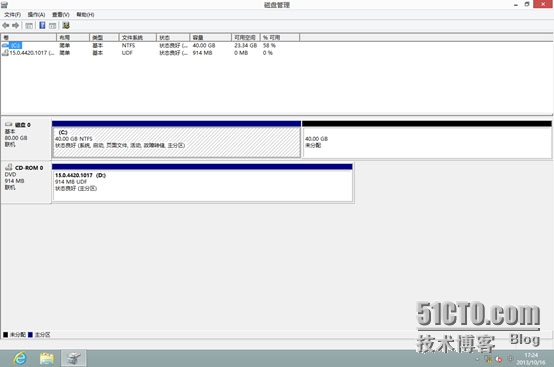Click the network tray icon with yellow warning
The image size is (554, 367).
click(x=489, y=359)
